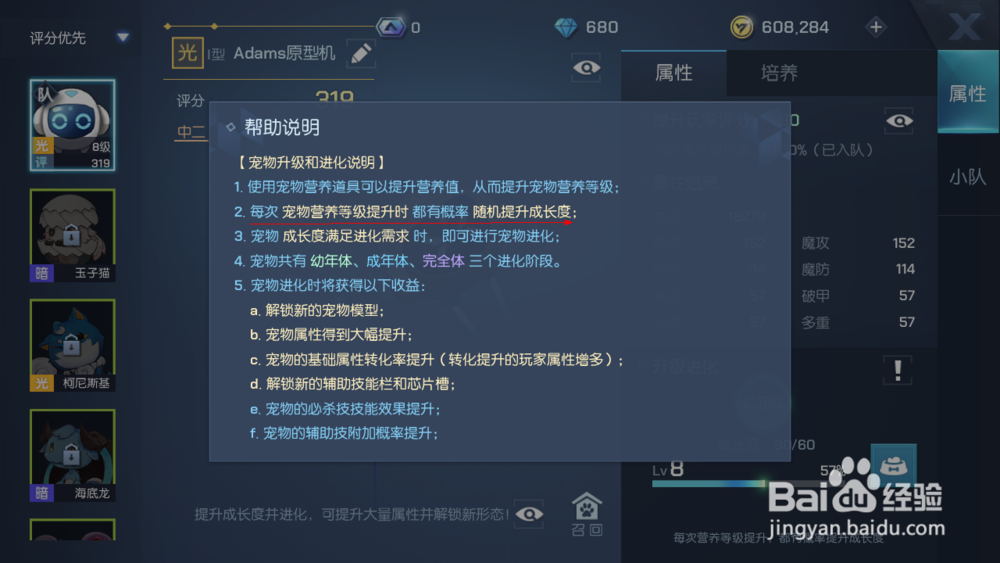The image size is (1000, 563).
Task: Select the locked 玉子猫 pet thumbnail
Action: click(72, 235)
